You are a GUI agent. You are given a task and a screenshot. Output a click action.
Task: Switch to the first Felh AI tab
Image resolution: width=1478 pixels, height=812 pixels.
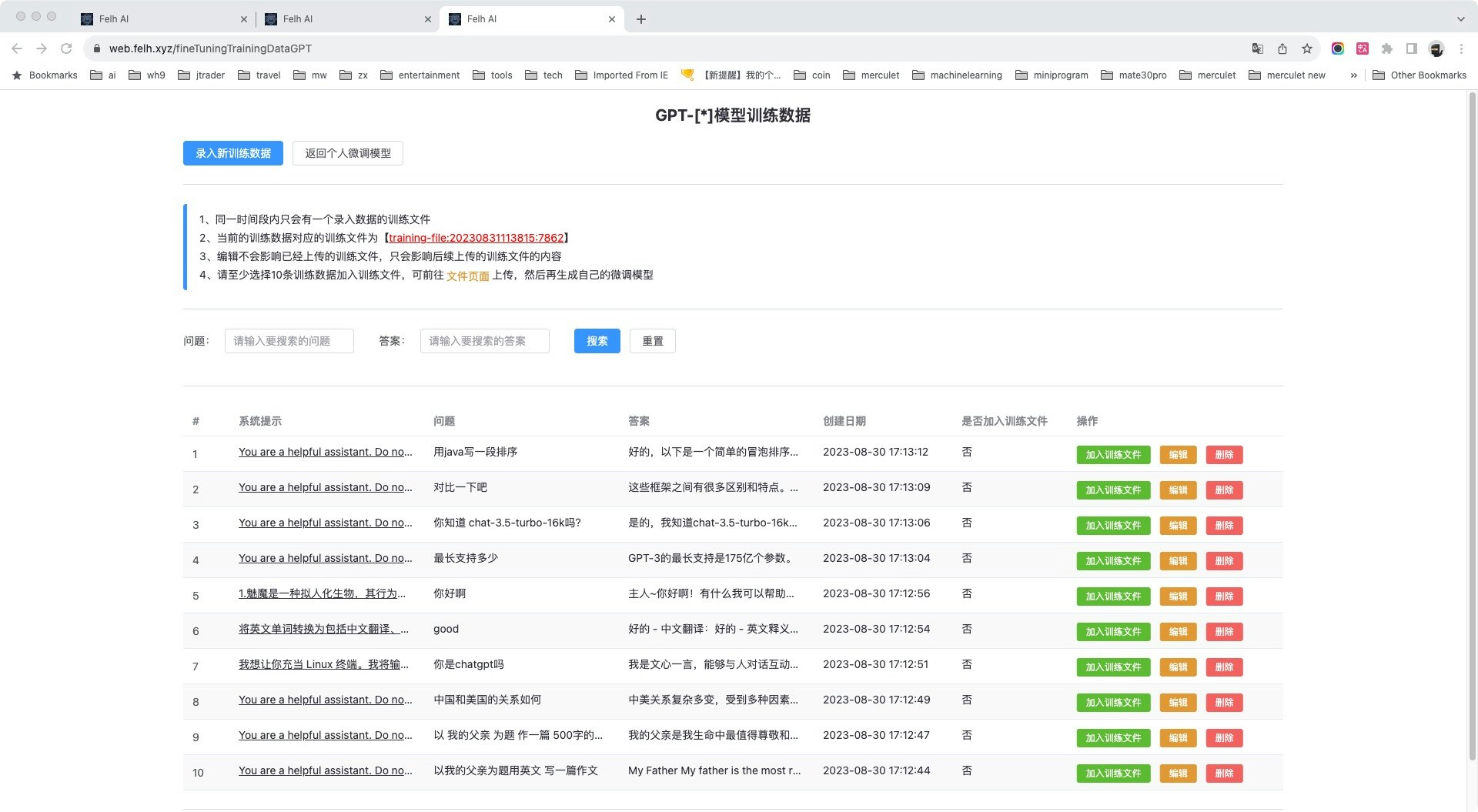coord(163,19)
